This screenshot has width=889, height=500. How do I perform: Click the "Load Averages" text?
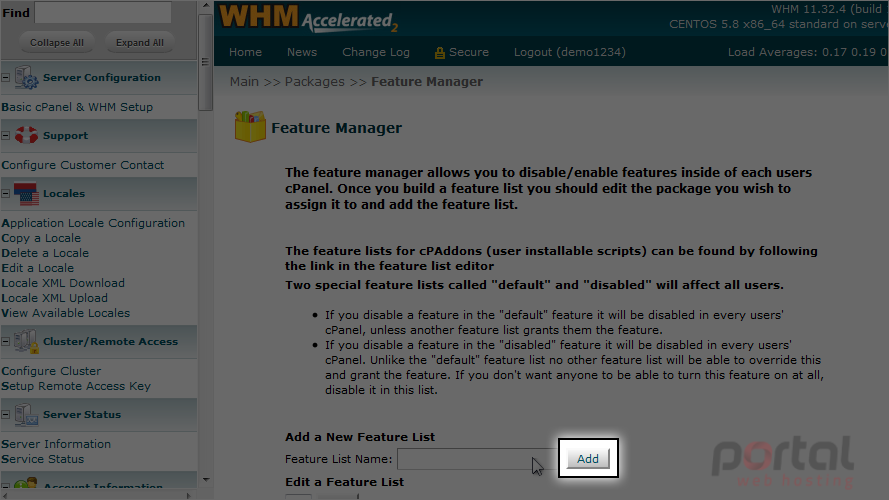point(772,52)
